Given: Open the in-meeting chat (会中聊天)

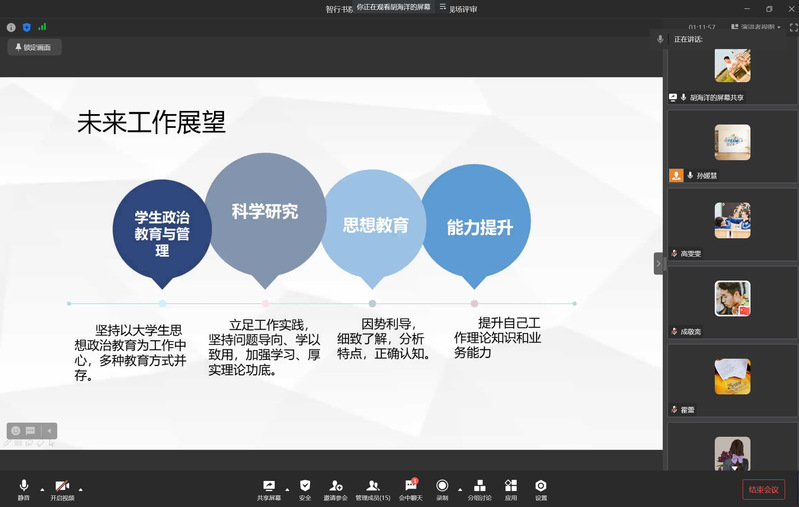Looking at the screenshot, I should [x=410, y=486].
